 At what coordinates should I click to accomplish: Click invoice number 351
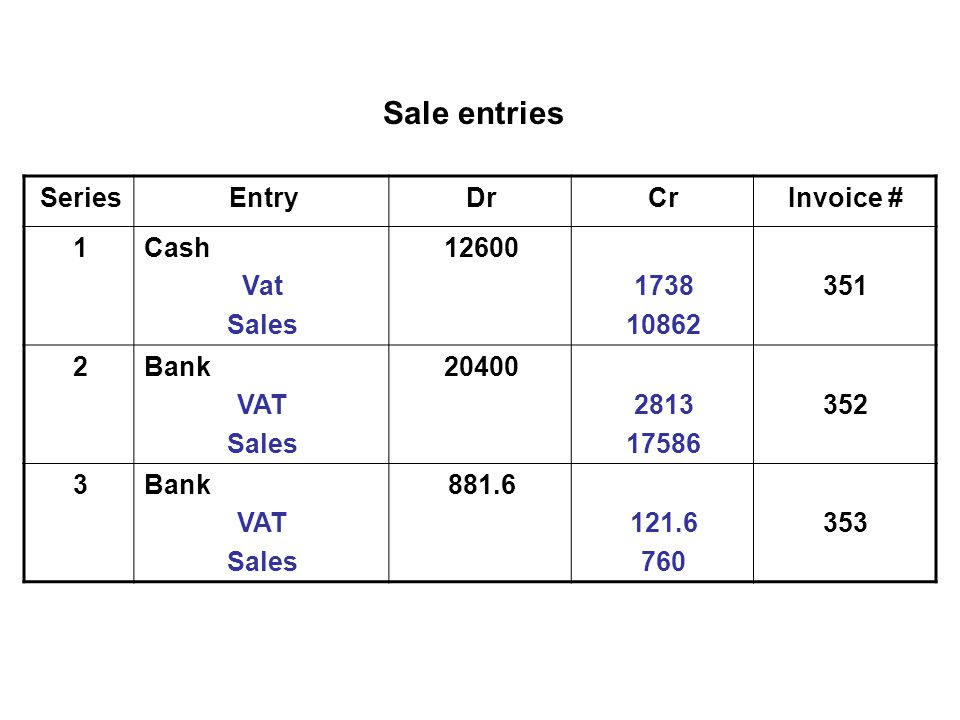coord(845,286)
